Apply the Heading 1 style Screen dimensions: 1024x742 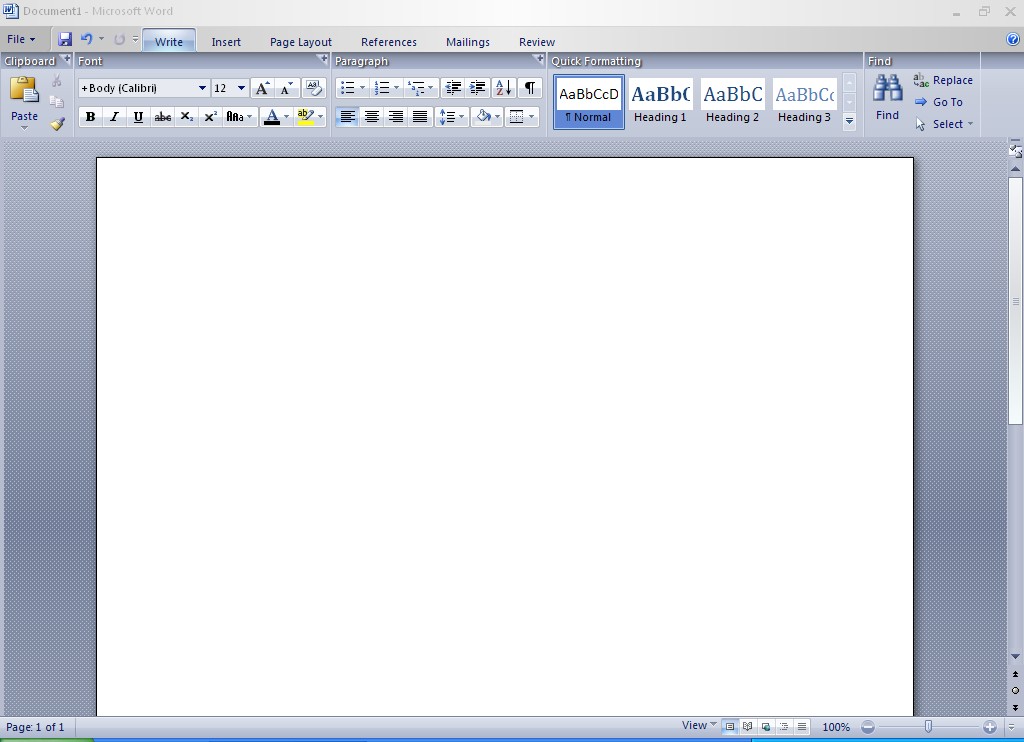660,102
